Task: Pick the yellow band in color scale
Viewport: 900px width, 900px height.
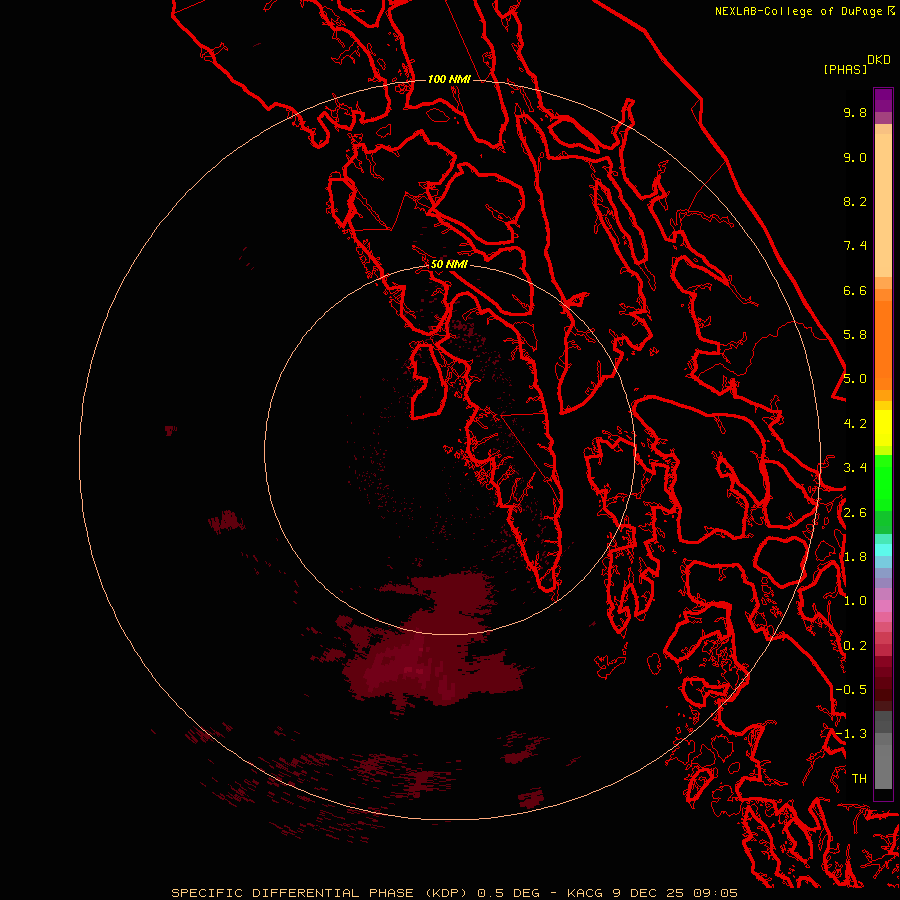Action: pyautogui.click(x=883, y=428)
